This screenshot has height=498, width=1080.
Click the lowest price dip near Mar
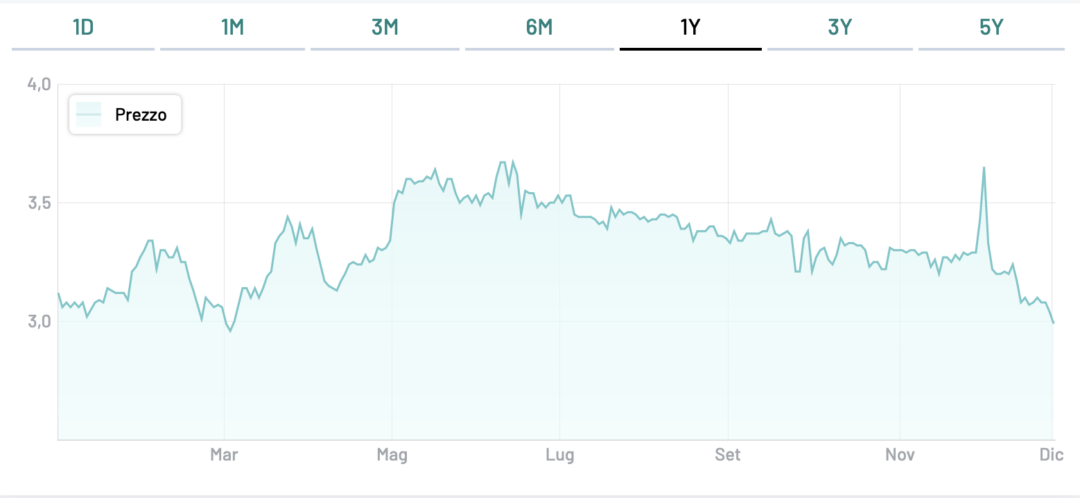(231, 331)
